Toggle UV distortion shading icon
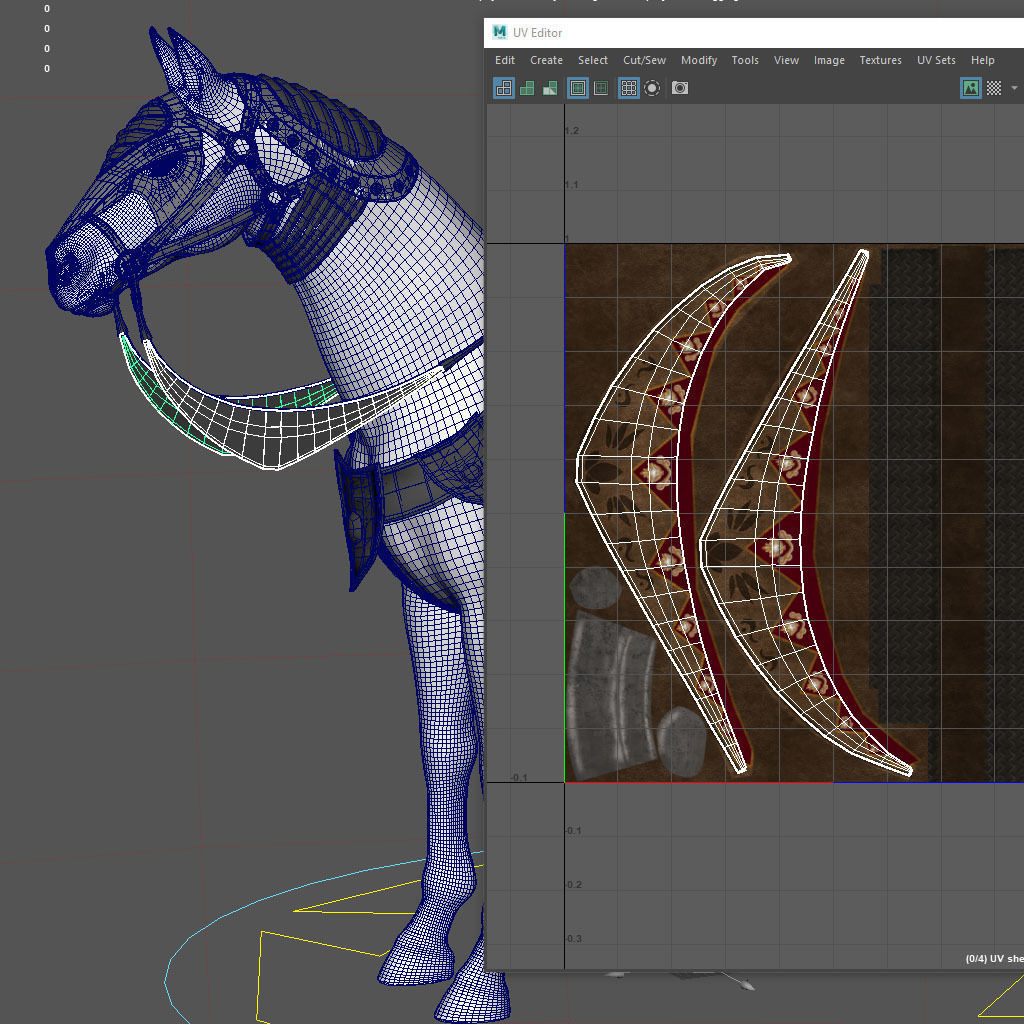Screen dimensions: 1024x1024 pyautogui.click(x=550, y=88)
